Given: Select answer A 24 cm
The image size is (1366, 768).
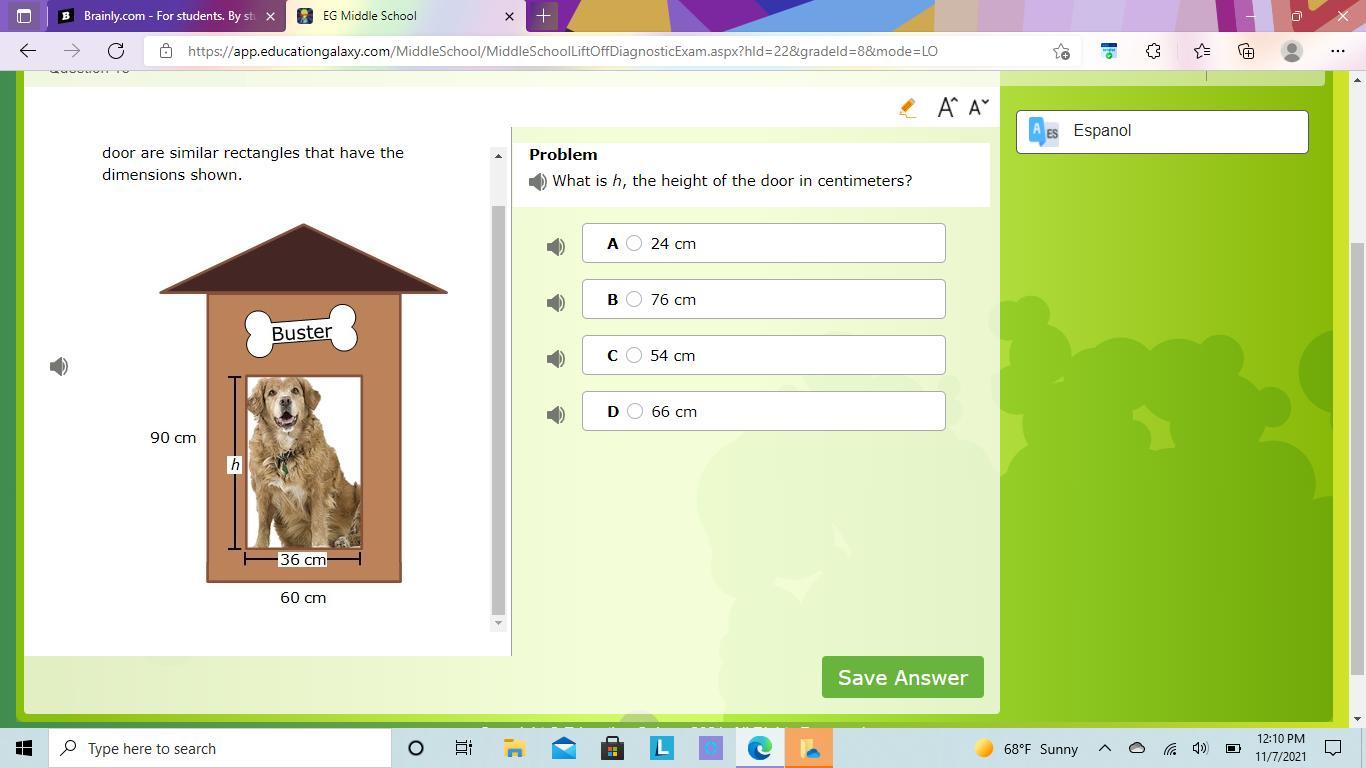Looking at the screenshot, I should point(634,243).
